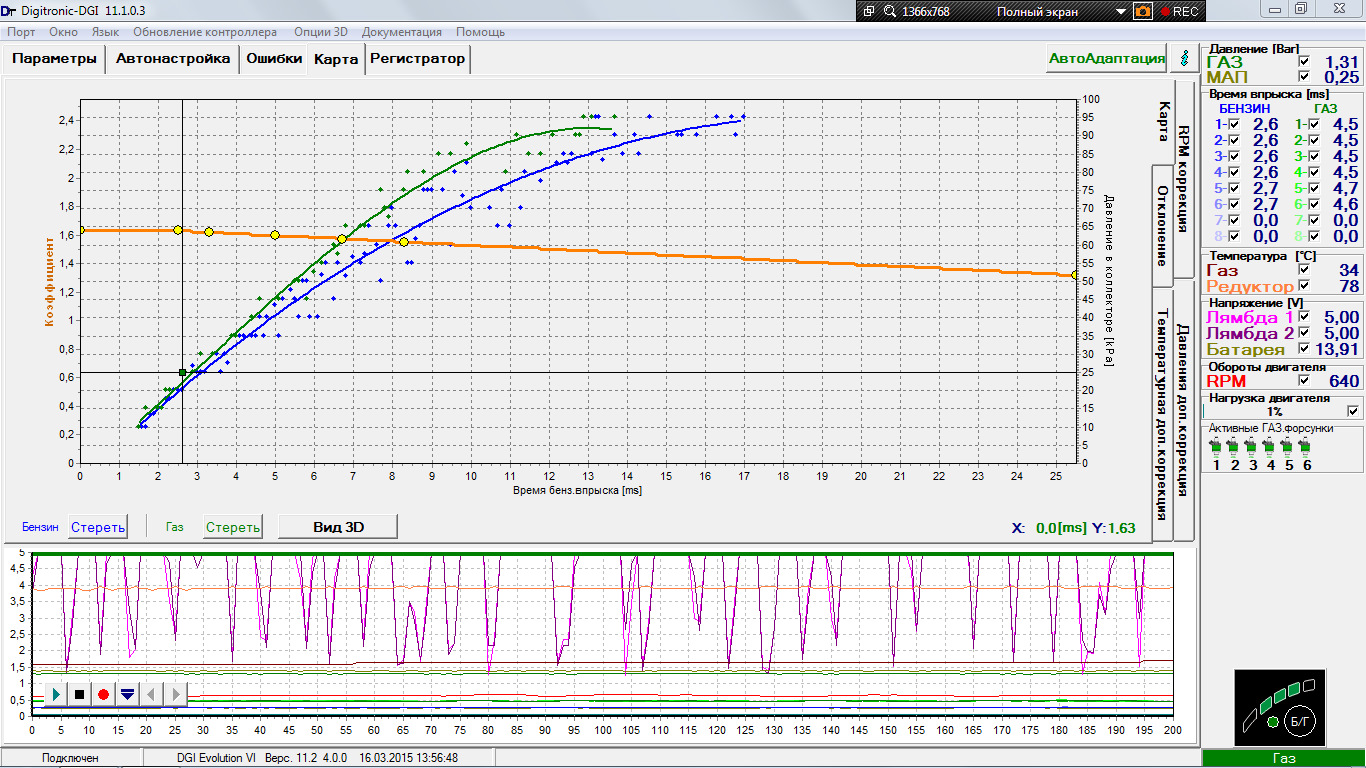Click the Digitronic app icon in the title bar
1366x768 pixels.
click(x=9, y=11)
